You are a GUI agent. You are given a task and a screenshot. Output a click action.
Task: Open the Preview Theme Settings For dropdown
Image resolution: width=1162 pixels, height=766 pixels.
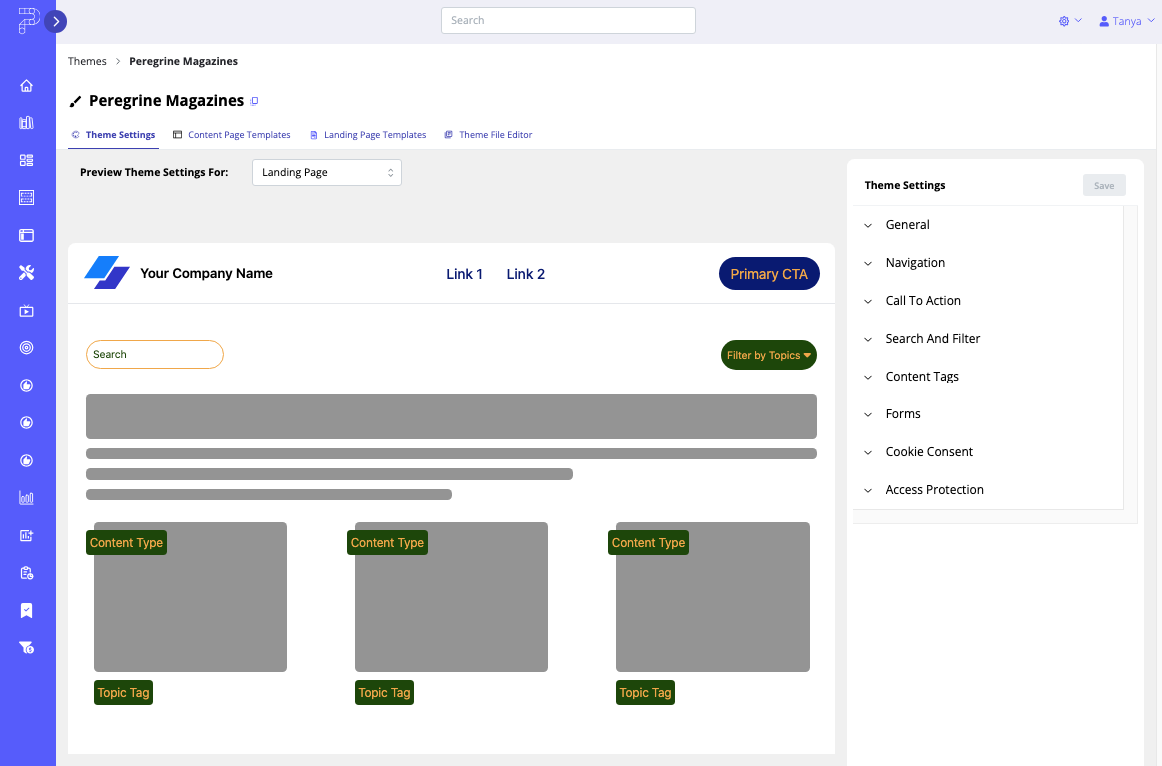tap(326, 172)
